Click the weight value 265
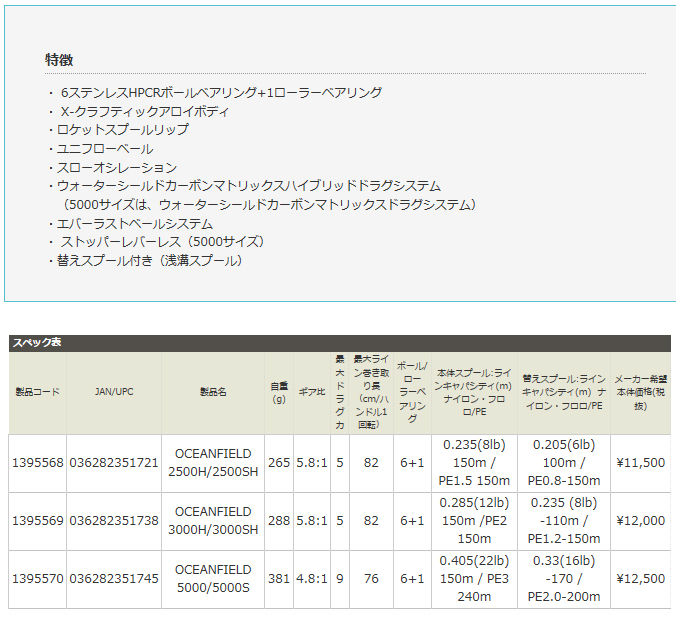The image size is (680, 626). tap(279, 463)
